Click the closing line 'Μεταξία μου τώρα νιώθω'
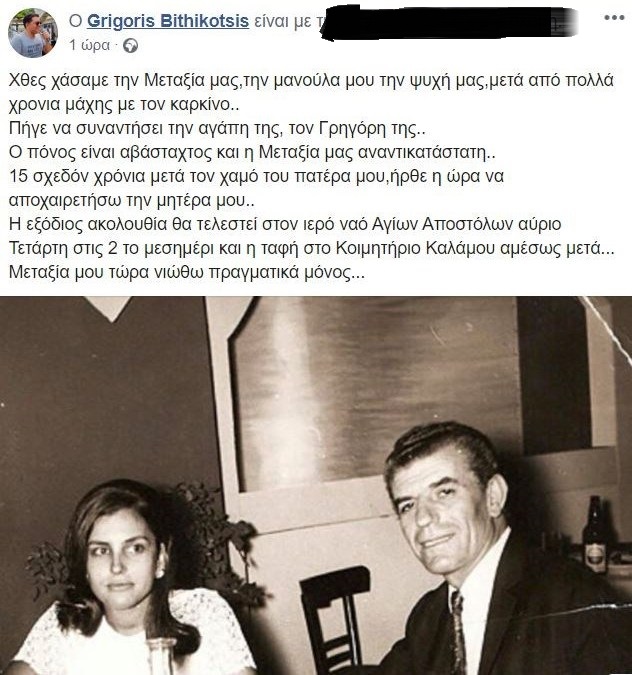 tap(186, 272)
